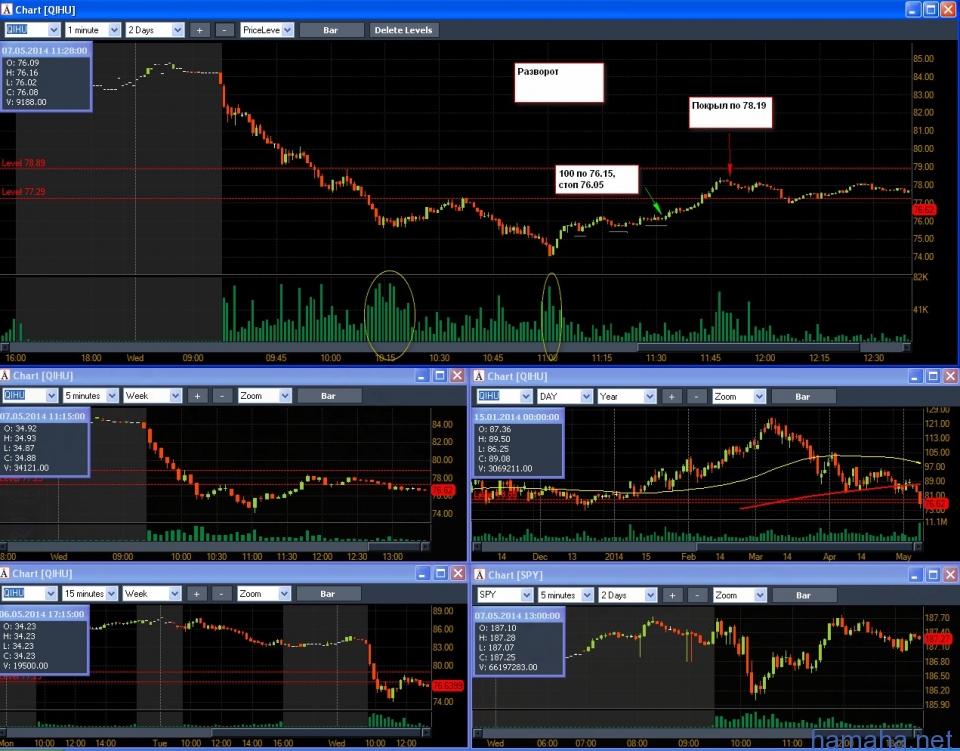The width and height of the screenshot is (960, 751).
Task: Maximize the DAY QIHU chart window
Action: (x=931, y=376)
